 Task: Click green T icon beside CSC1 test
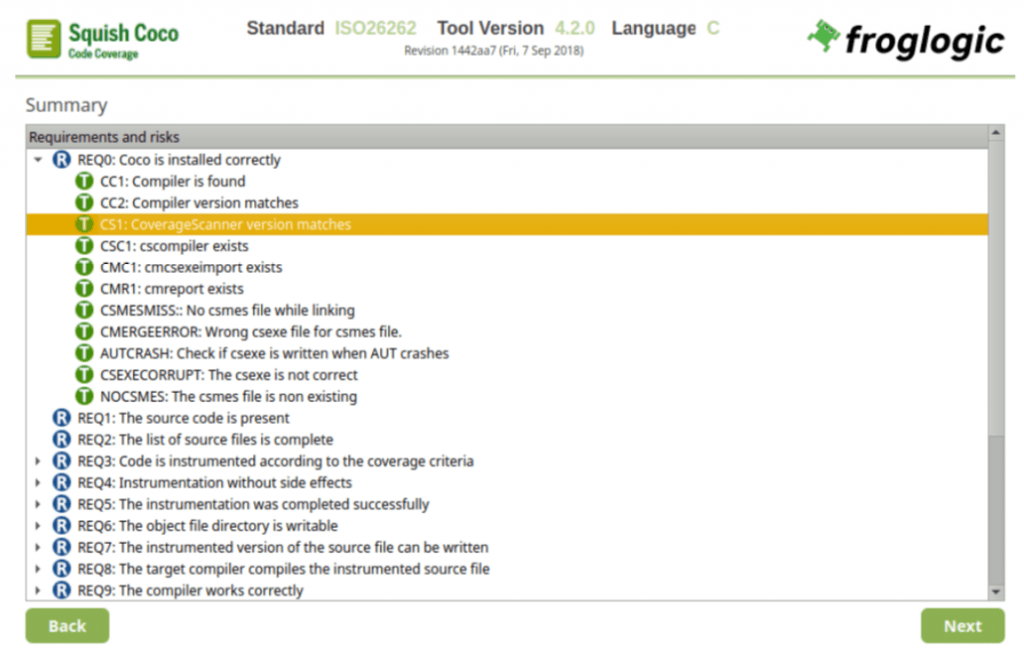coord(85,246)
